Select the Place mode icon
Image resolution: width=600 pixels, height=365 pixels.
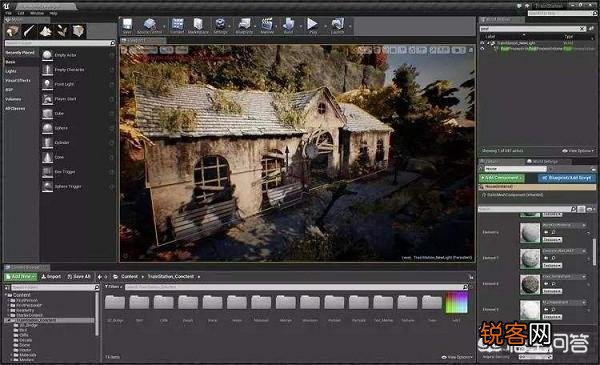click(x=12, y=31)
